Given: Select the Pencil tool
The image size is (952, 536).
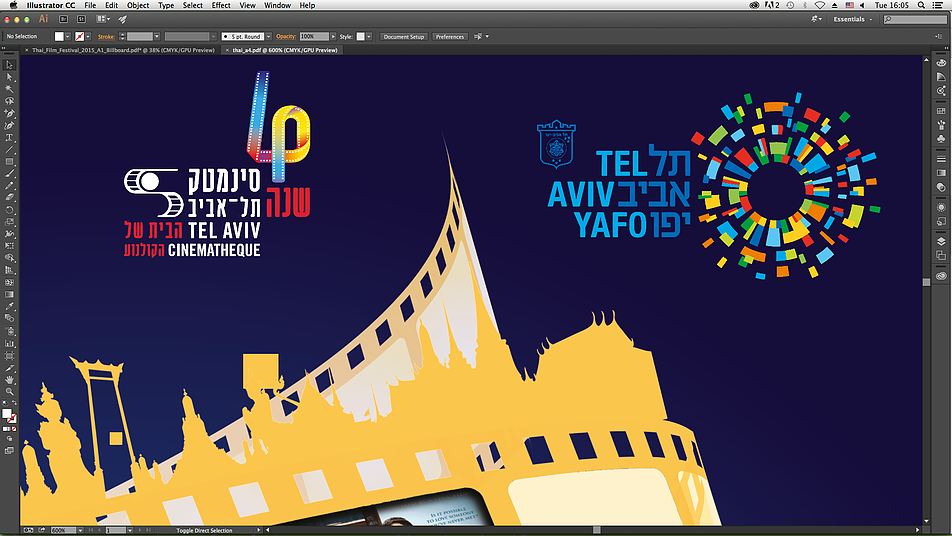Looking at the screenshot, I should (x=9, y=186).
